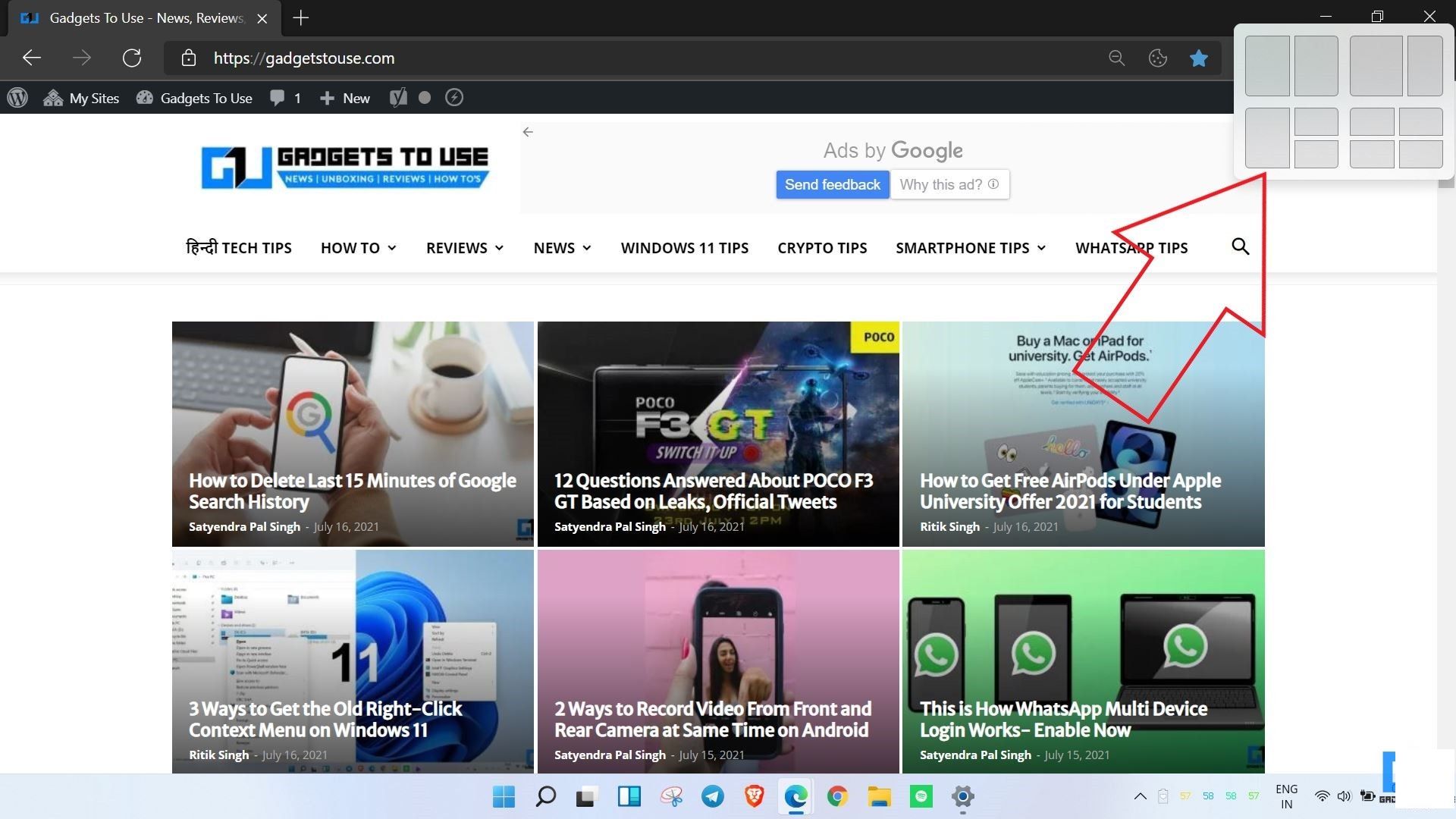
Task: Select right half of two-column snap layout
Action: (x=1316, y=66)
